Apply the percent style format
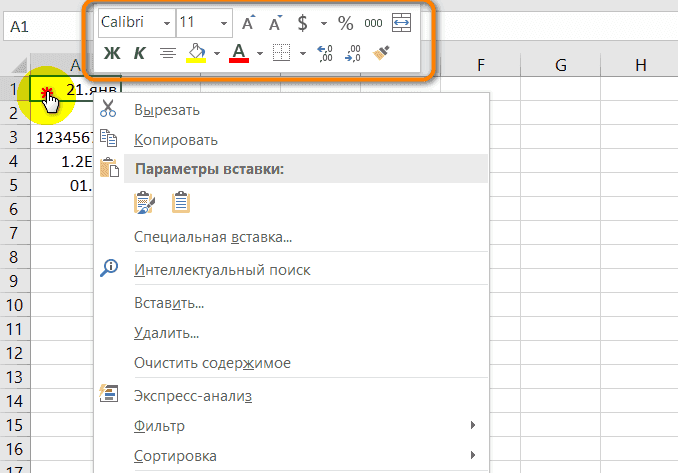The width and height of the screenshot is (678, 473). click(345, 22)
